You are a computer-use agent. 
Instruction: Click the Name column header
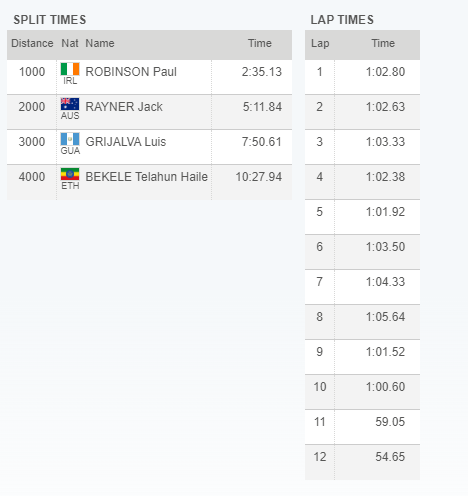[100, 43]
